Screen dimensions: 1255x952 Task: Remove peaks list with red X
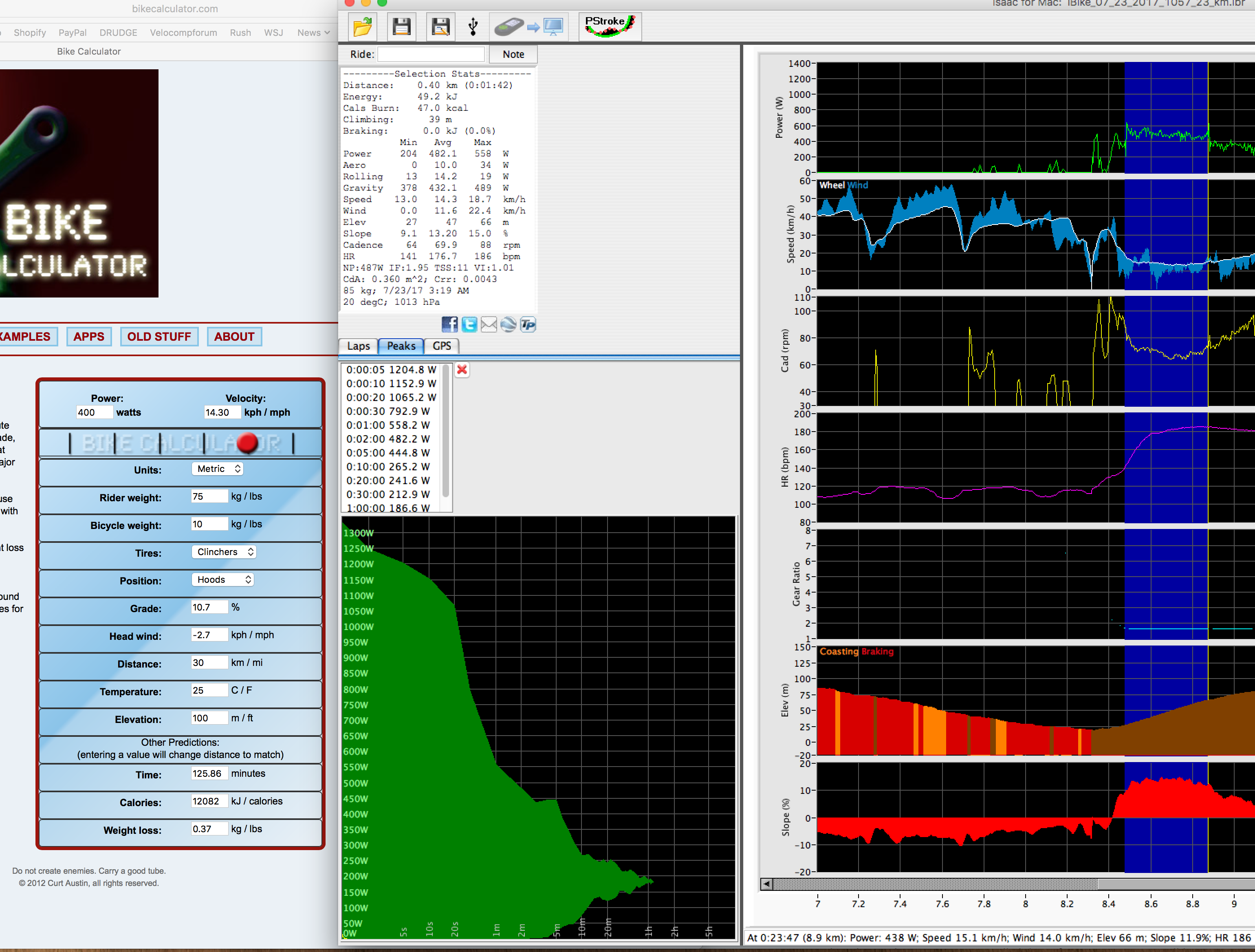click(462, 369)
